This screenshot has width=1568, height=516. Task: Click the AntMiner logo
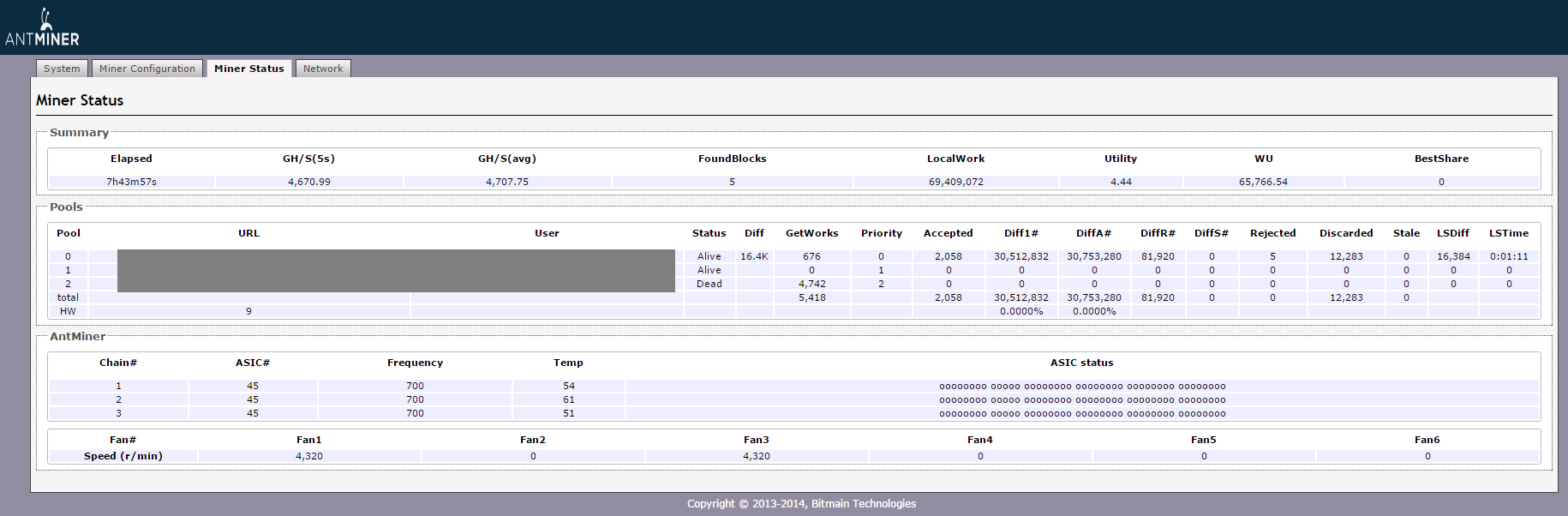click(42, 28)
